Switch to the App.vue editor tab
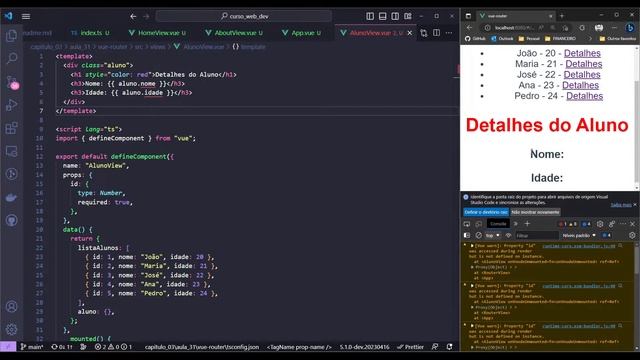 pyautogui.click(x=302, y=33)
